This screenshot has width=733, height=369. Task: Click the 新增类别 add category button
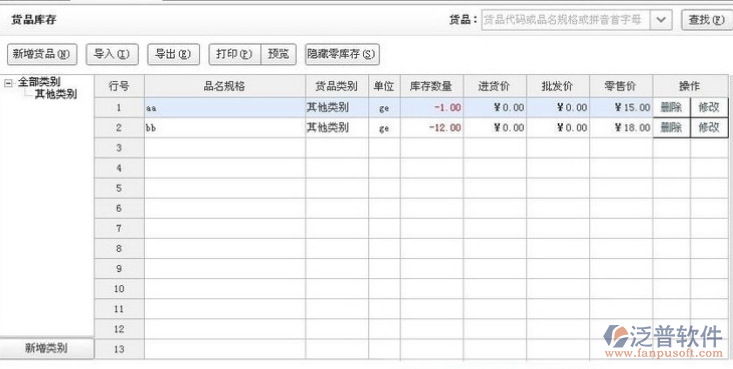click(47, 348)
